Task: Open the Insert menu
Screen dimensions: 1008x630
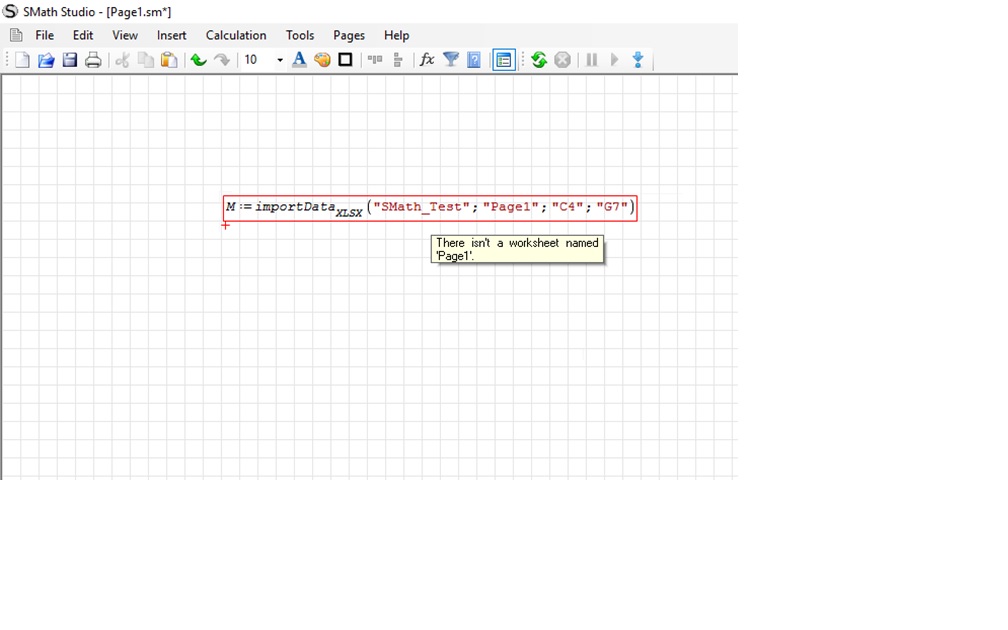Action: point(171,35)
